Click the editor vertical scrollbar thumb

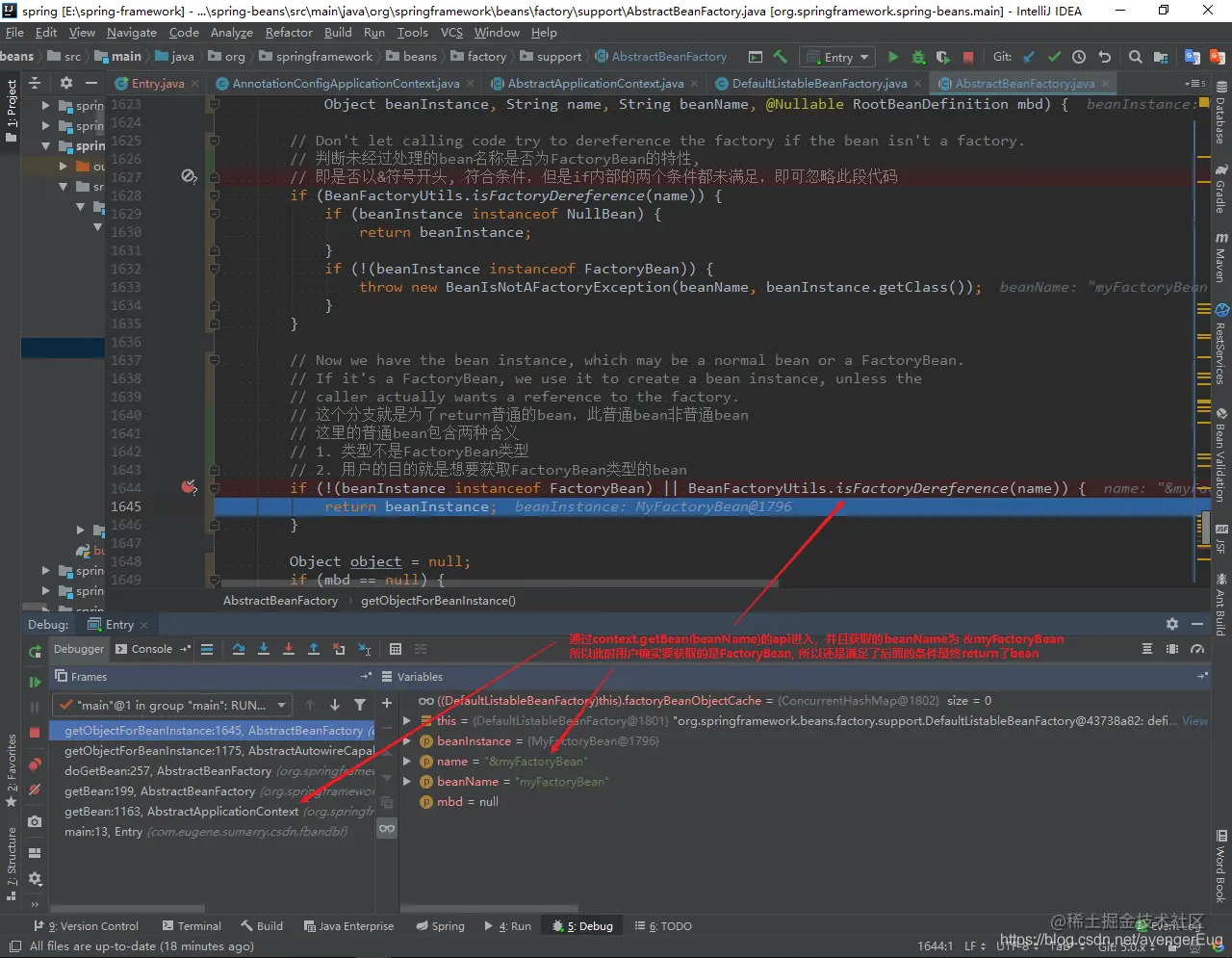pyautogui.click(x=1205, y=528)
